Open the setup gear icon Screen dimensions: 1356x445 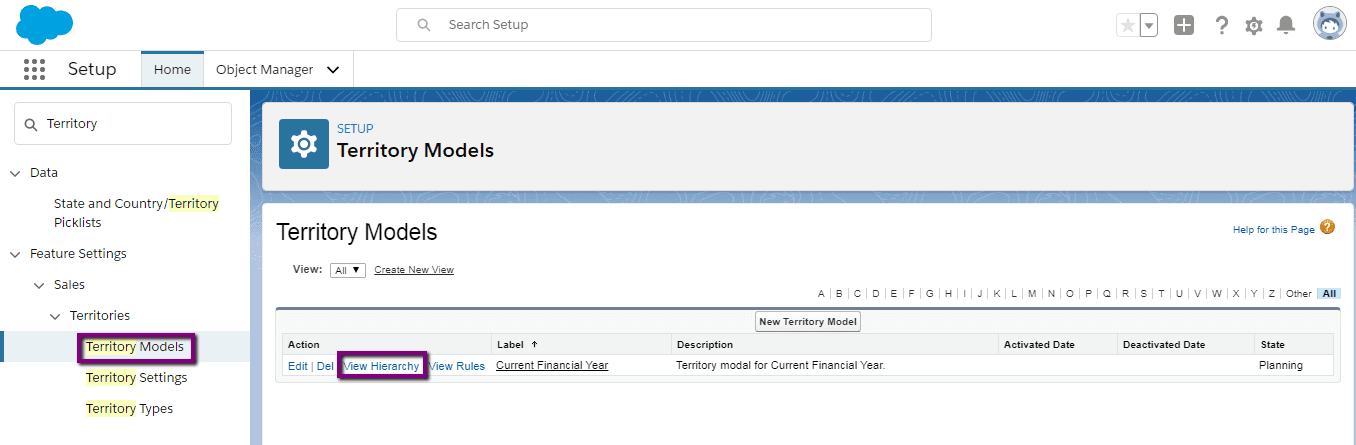[x=1254, y=26]
